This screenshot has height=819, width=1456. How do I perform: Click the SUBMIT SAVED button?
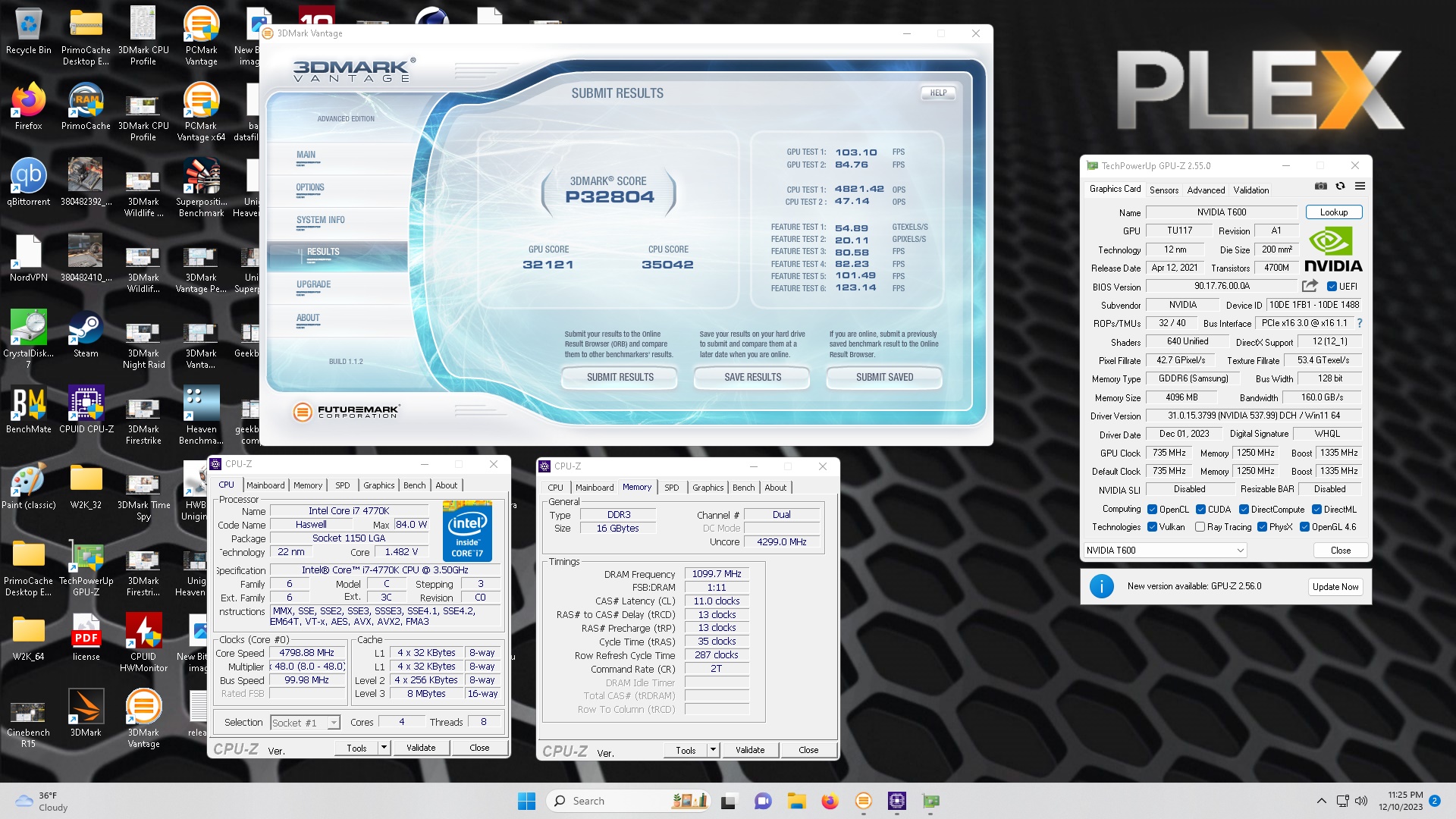pos(884,377)
